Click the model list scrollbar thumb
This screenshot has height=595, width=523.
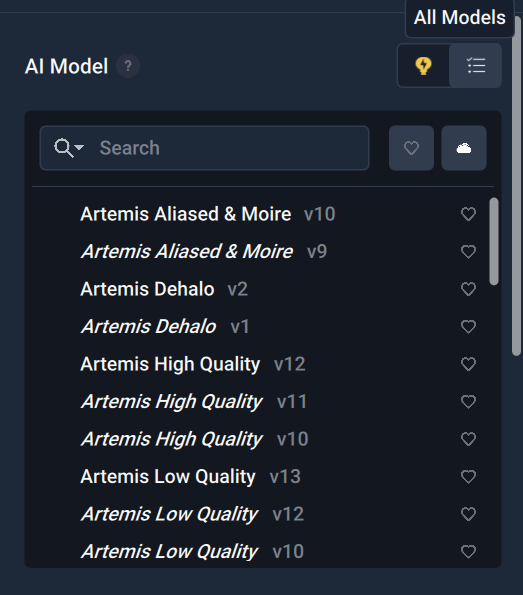pyautogui.click(x=494, y=241)
